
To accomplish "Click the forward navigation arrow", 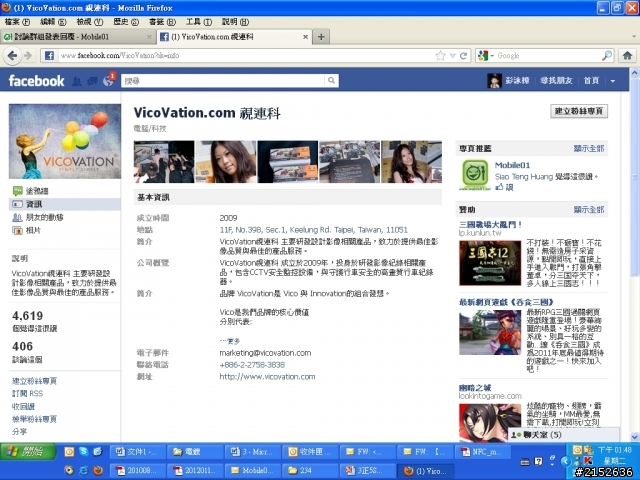I will click(x=28, y=56).
